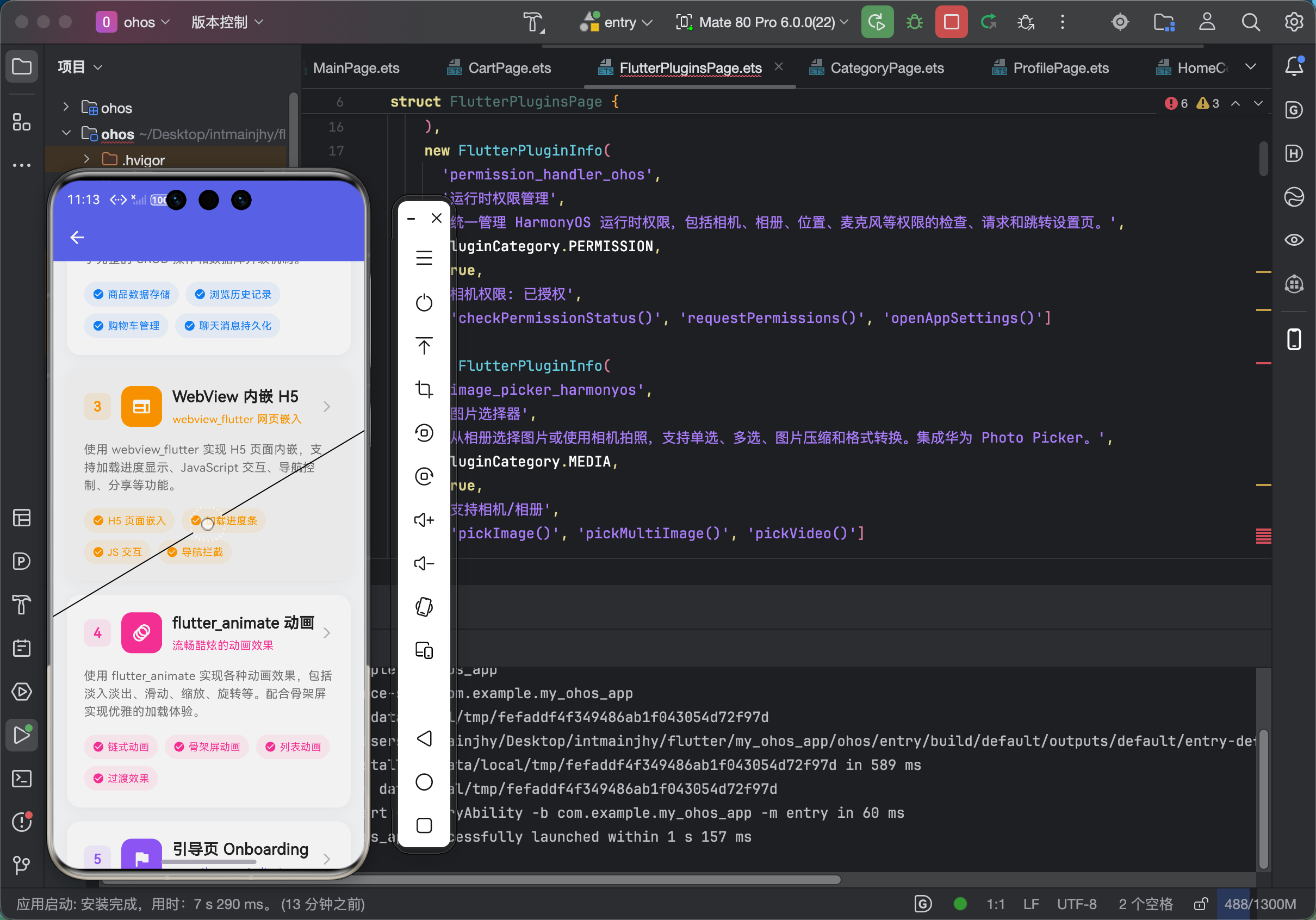
Task: Expand the .hvigor folder
Action: tap(86, 159)
